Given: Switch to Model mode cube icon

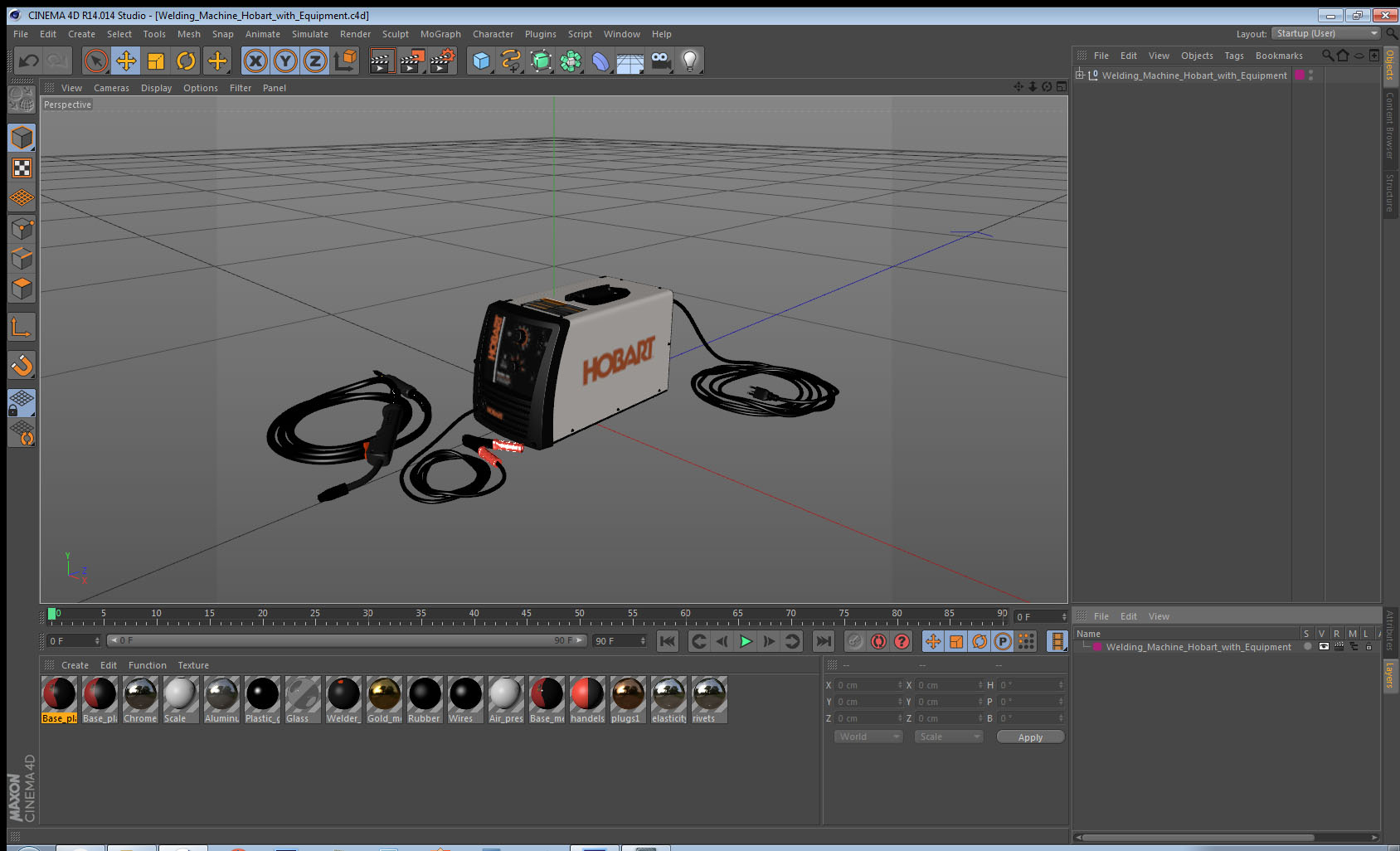Looking at the screenshot, I should (22, 138).
